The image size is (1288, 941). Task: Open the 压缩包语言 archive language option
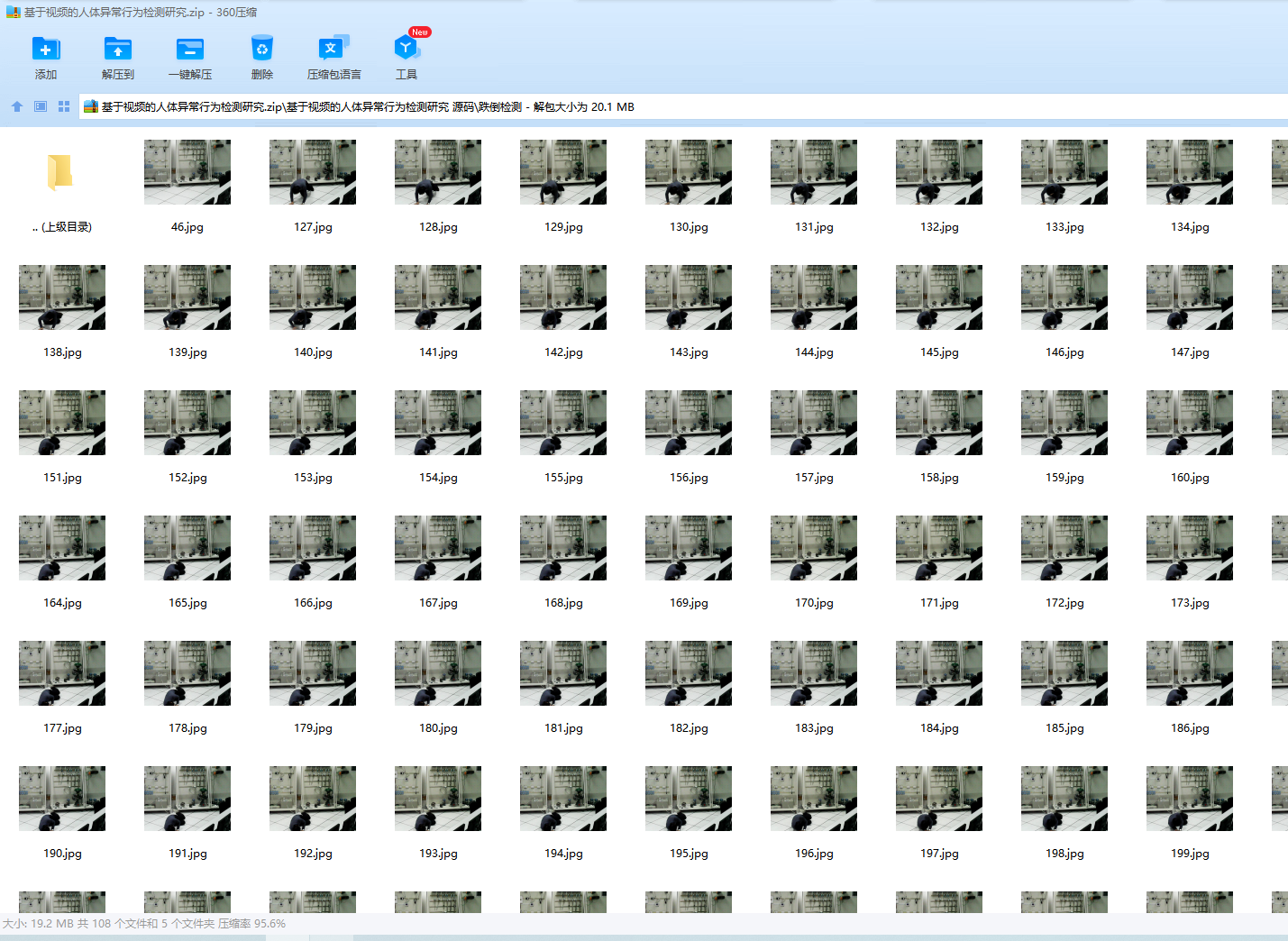coord(334,49)
